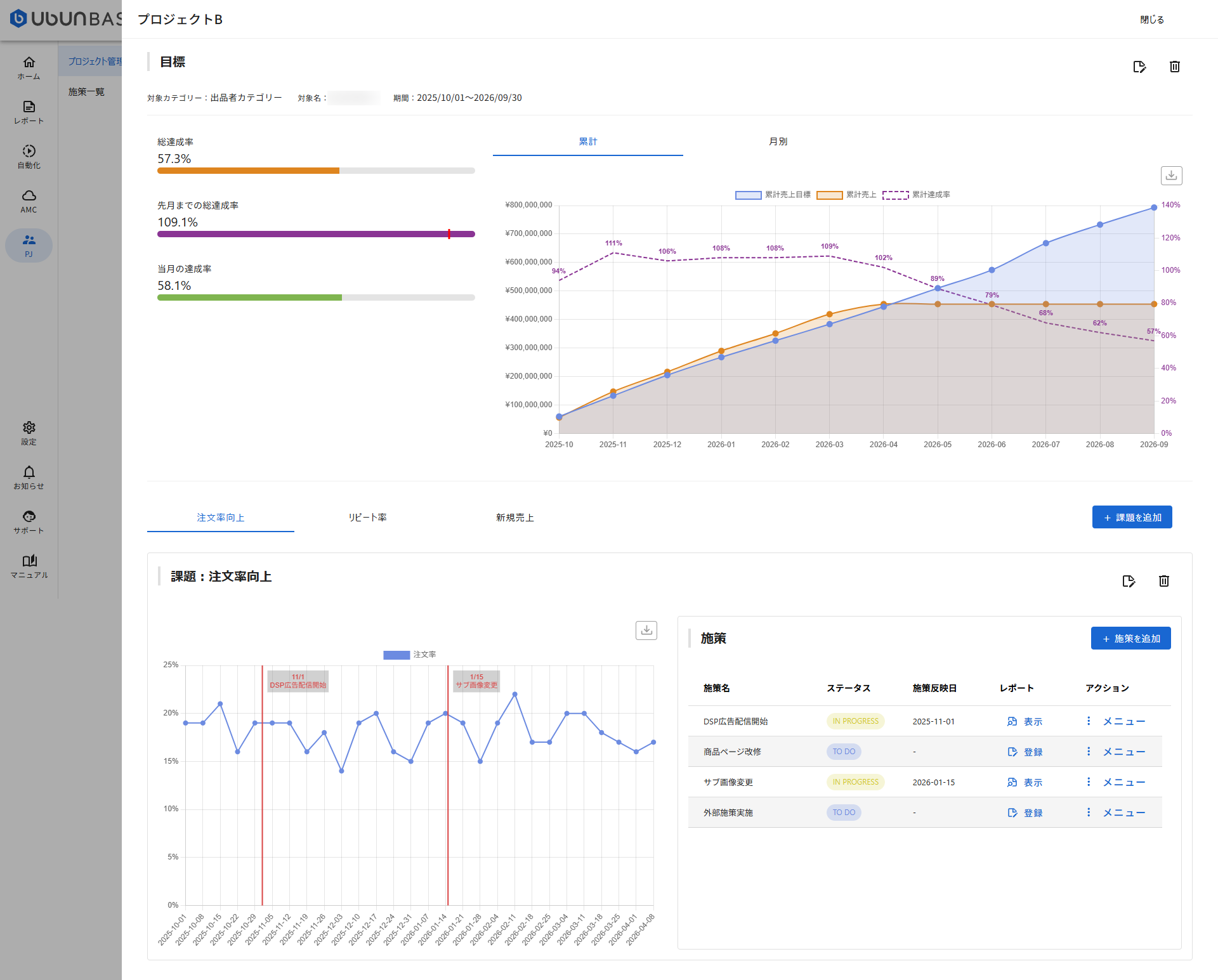The image size is (1218, 980).
Task: Click the trash icon in 目標 header
Action: (x=1174, y=67)
